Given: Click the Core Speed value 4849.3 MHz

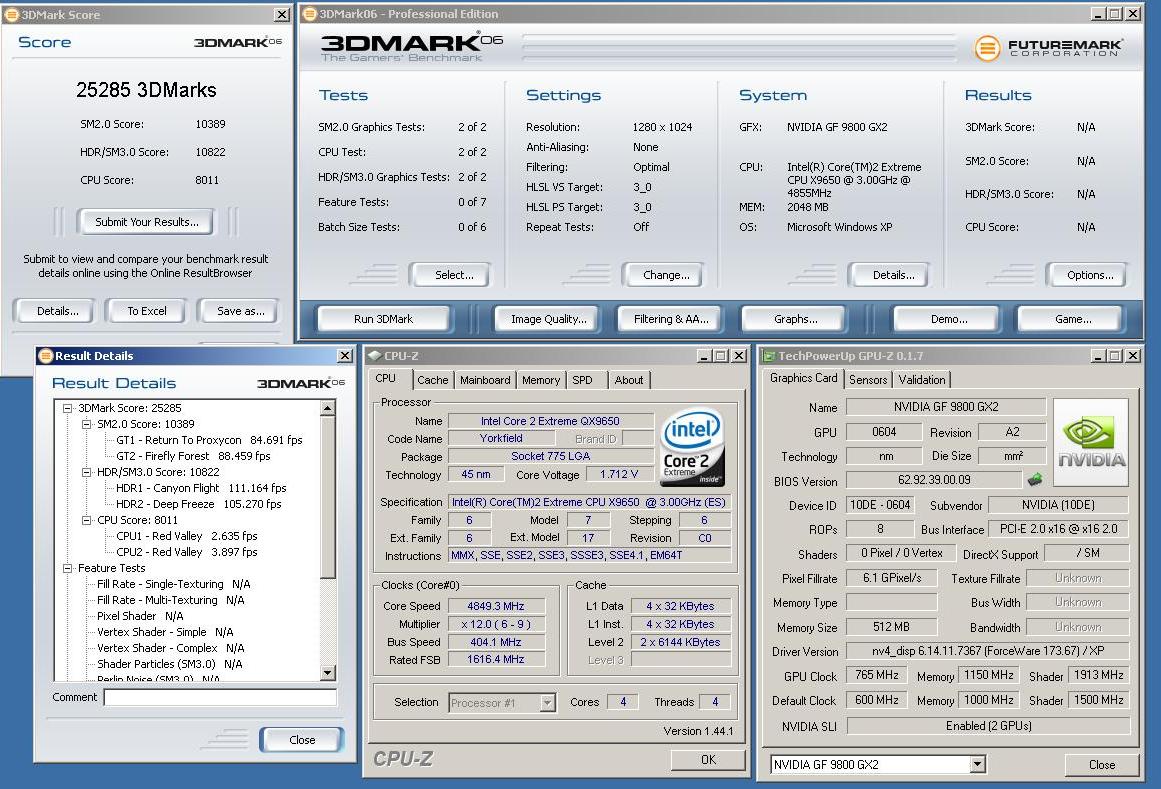Looking at the screenshot, I should [x=496, y=606].
